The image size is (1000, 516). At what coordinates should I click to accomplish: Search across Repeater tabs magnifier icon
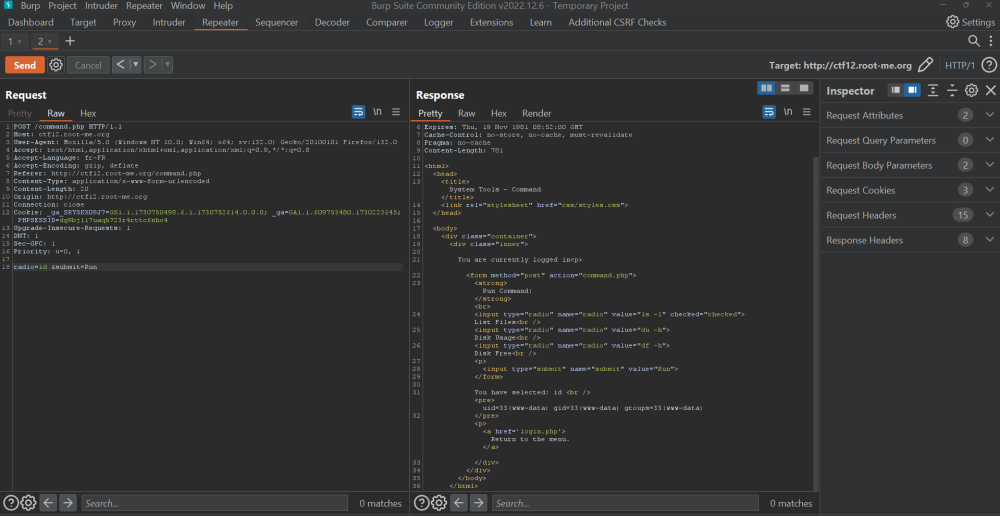[x=974, y=41]
